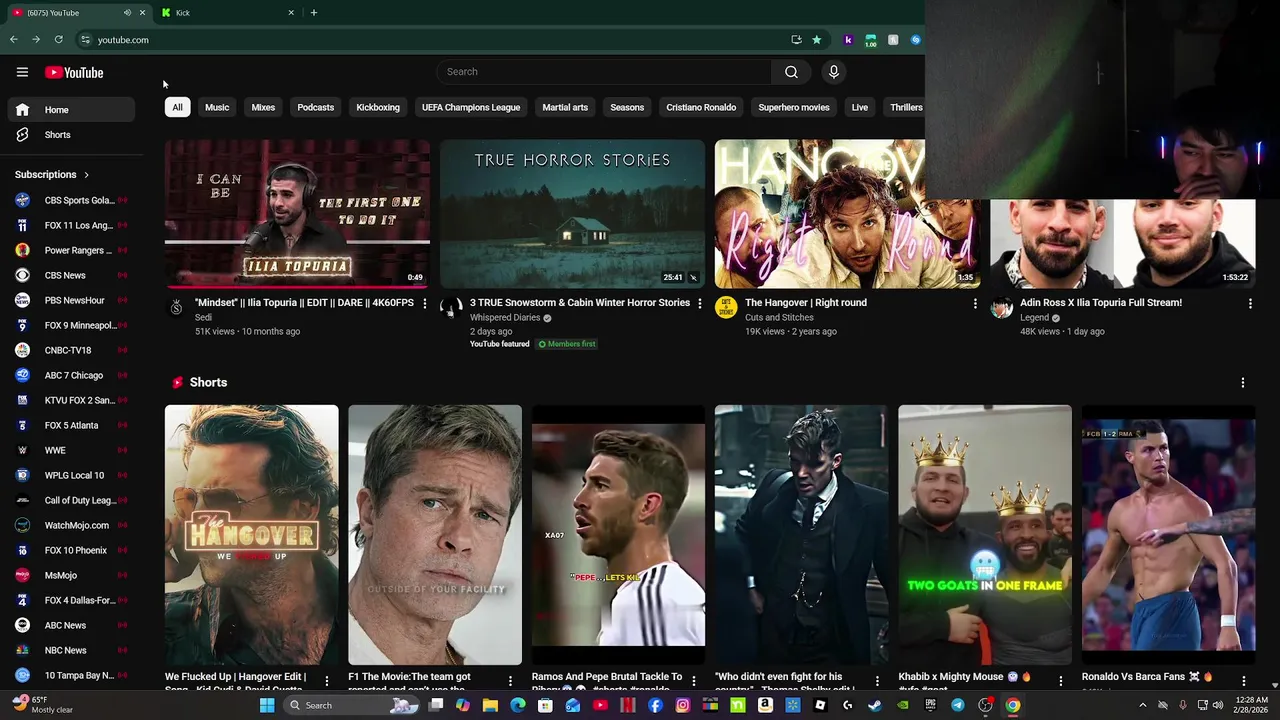The image size is (1280, 720).
Task: Open more options for Mindset Ilia Topuria video
Action: coord(424,303)
